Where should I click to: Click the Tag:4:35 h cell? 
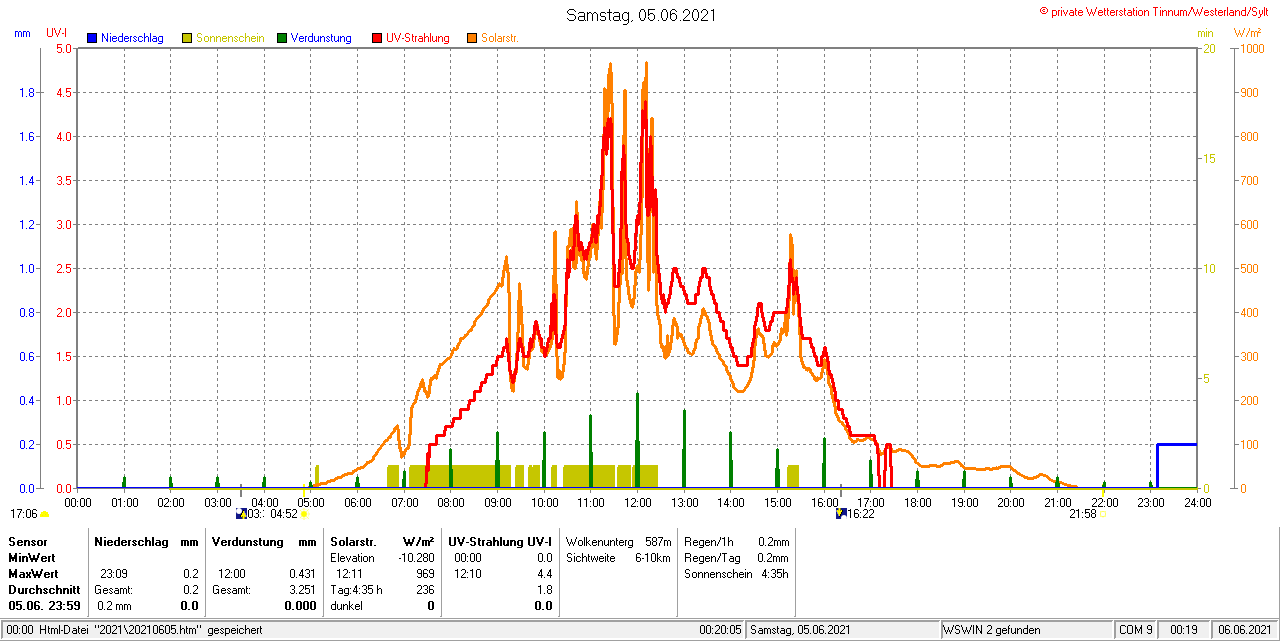coord(356,590)
